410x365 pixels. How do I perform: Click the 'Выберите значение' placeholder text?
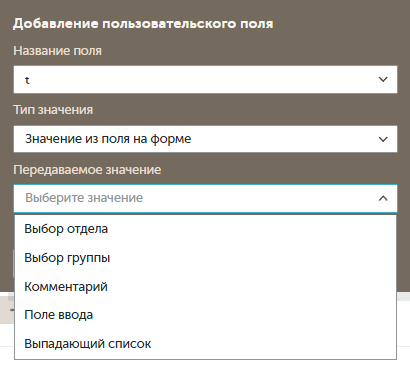pos(84,198)
